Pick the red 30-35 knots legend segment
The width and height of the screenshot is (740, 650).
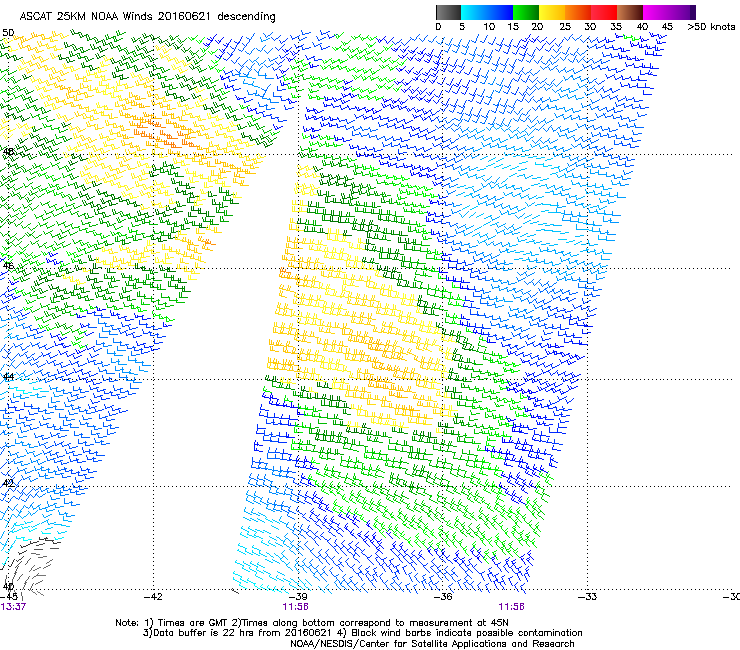pyautogui.click(x=604, y=12)
